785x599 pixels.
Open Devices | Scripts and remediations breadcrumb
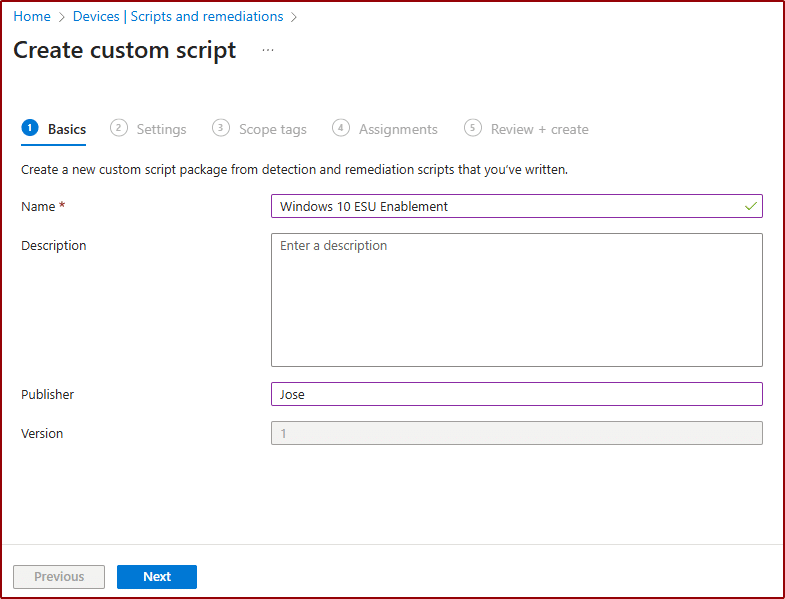coord(178,16)
